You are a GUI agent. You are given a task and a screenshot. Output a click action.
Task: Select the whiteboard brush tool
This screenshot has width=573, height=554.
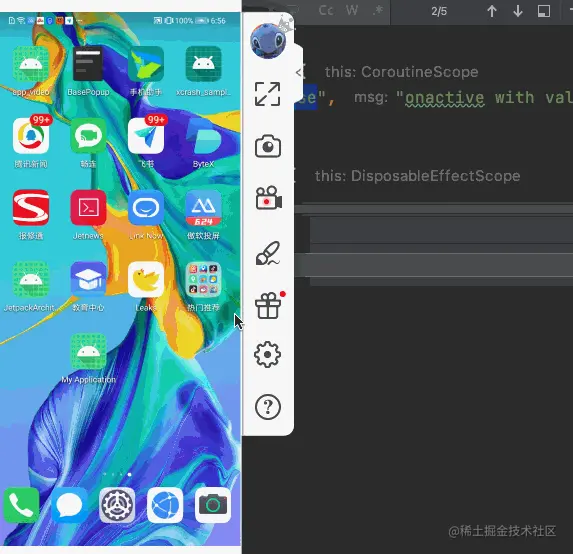[267, 253]
